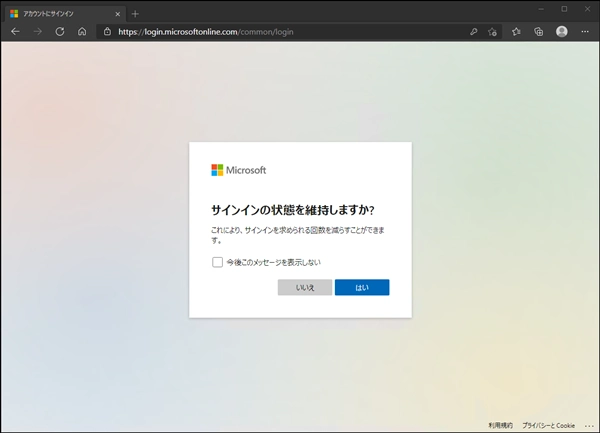Maximize the browser window

click(x=564, y=9)
